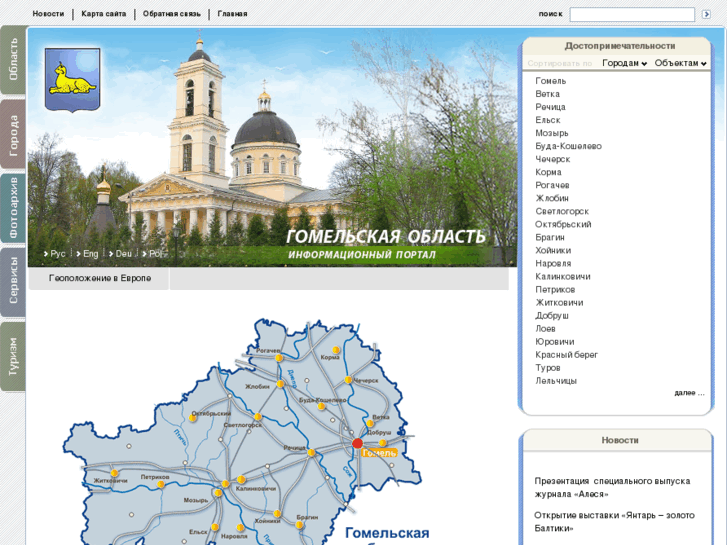Expand the Объектам sort dropdown
This screenshot has height=545, width=727.
[x=680, y=63]
